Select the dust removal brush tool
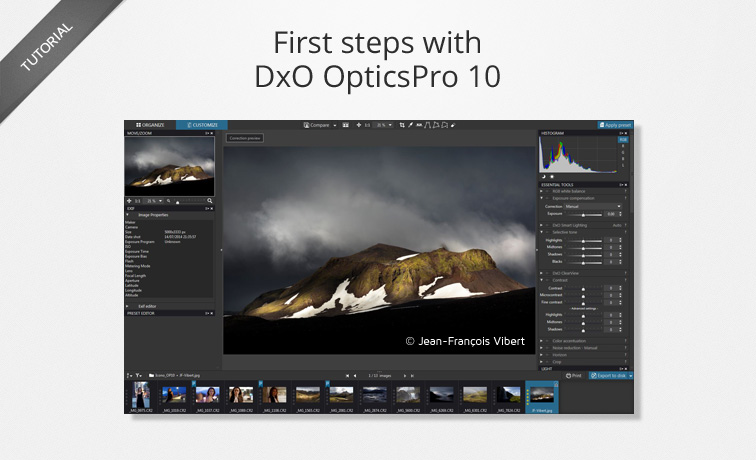Screen dimensions: 756x460 click(453, 125)
